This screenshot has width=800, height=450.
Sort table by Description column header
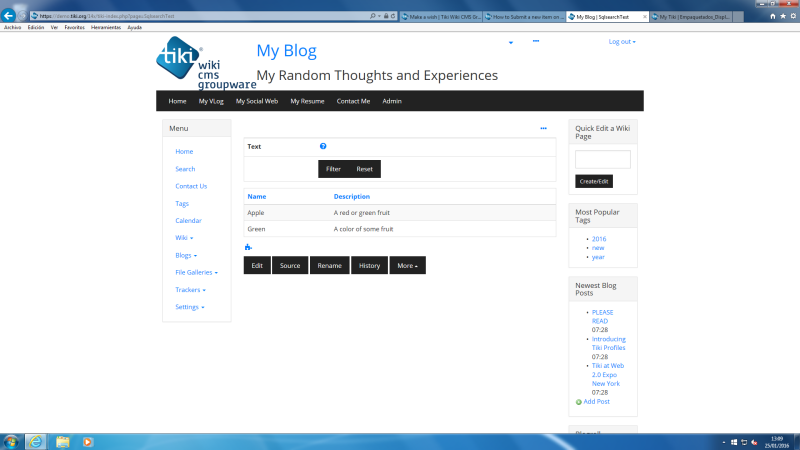point(352,196)
